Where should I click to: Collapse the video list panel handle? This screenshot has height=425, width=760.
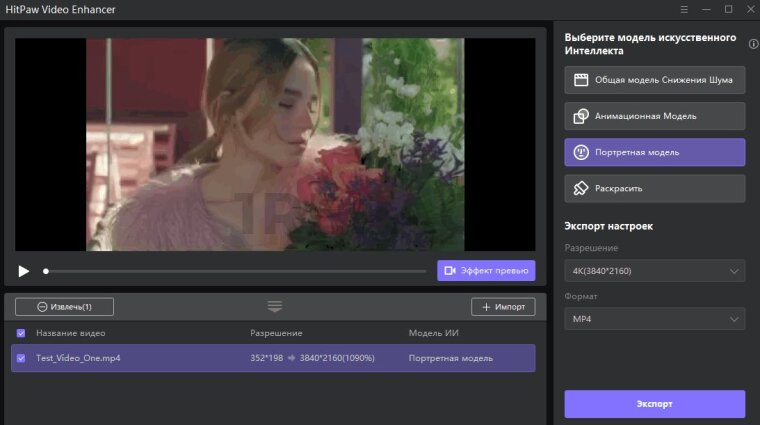(275, 306)
